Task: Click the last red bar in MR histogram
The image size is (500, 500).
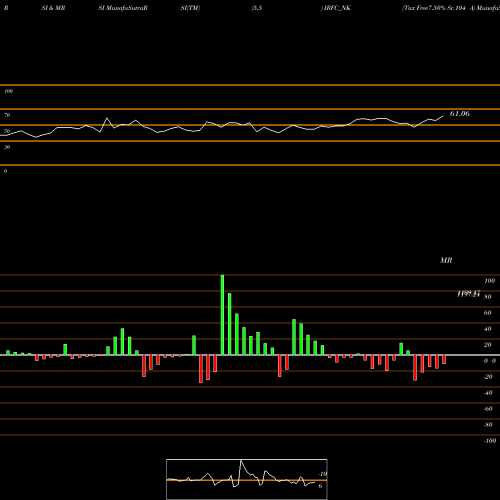Action: point(444,359)
